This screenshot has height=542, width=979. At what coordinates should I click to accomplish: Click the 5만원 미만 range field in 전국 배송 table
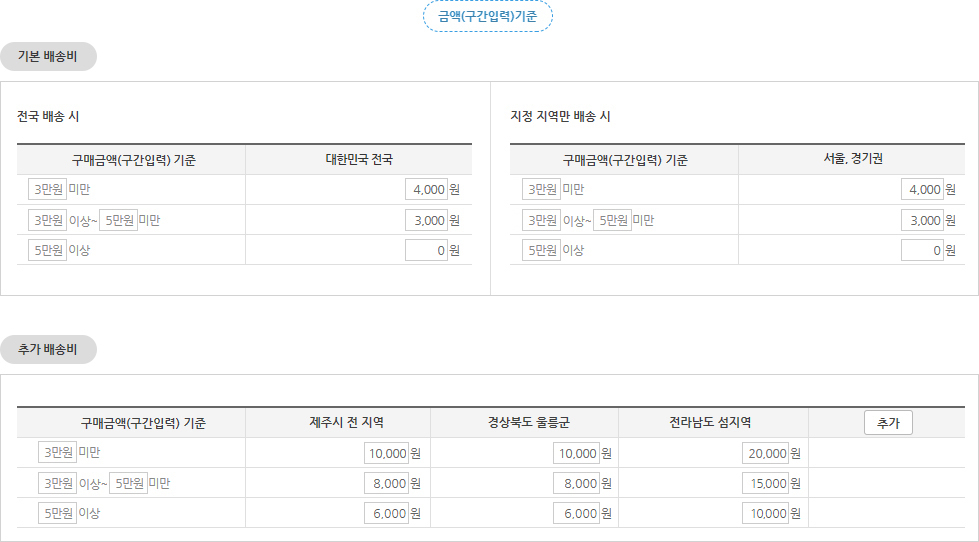[118, 220]
